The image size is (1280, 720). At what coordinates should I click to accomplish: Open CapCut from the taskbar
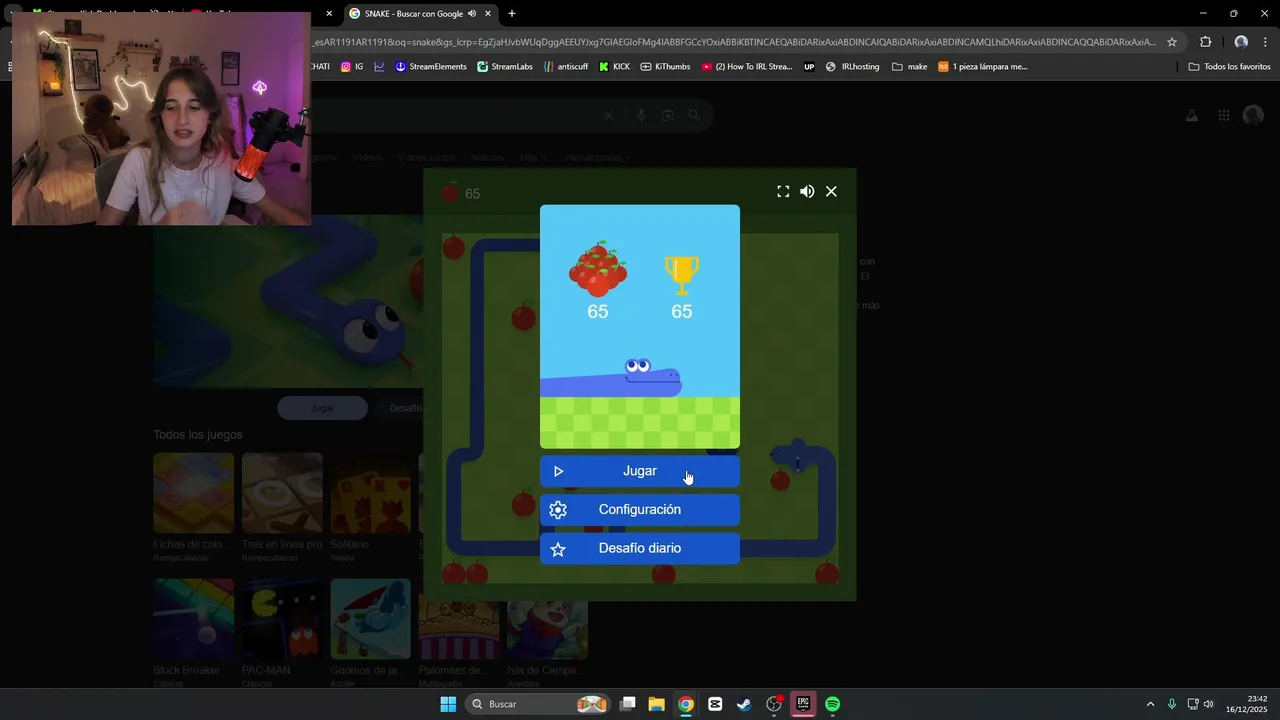pos(715,704)
